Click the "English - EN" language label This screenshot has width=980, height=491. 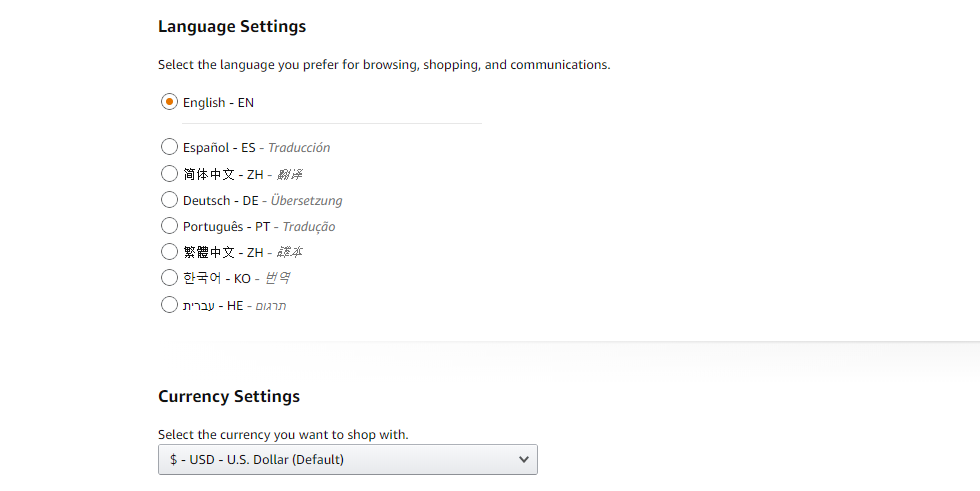click(218, 102)
